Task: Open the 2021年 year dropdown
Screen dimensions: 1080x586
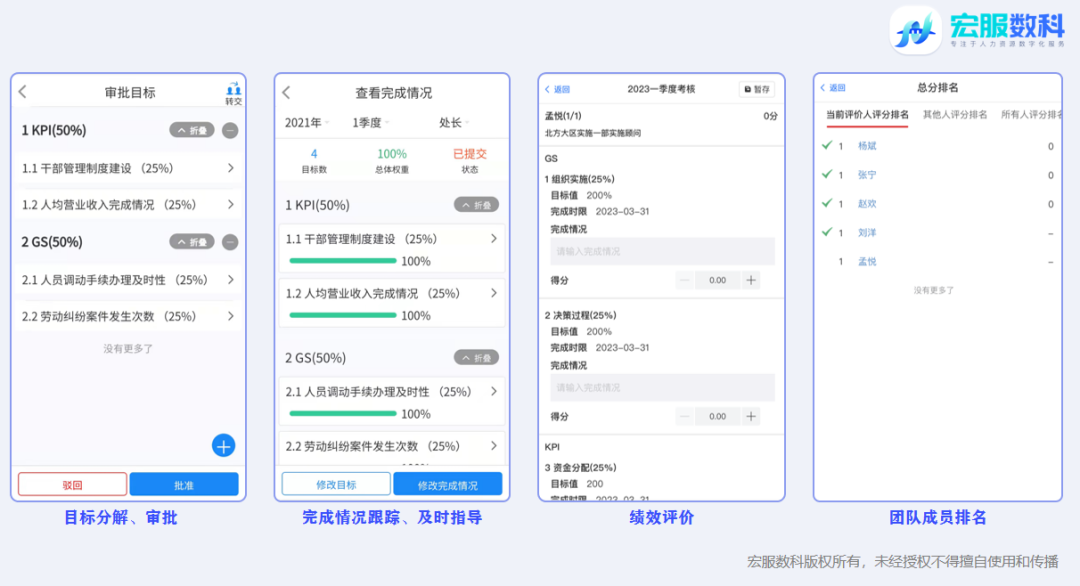Action: (307, 120)
